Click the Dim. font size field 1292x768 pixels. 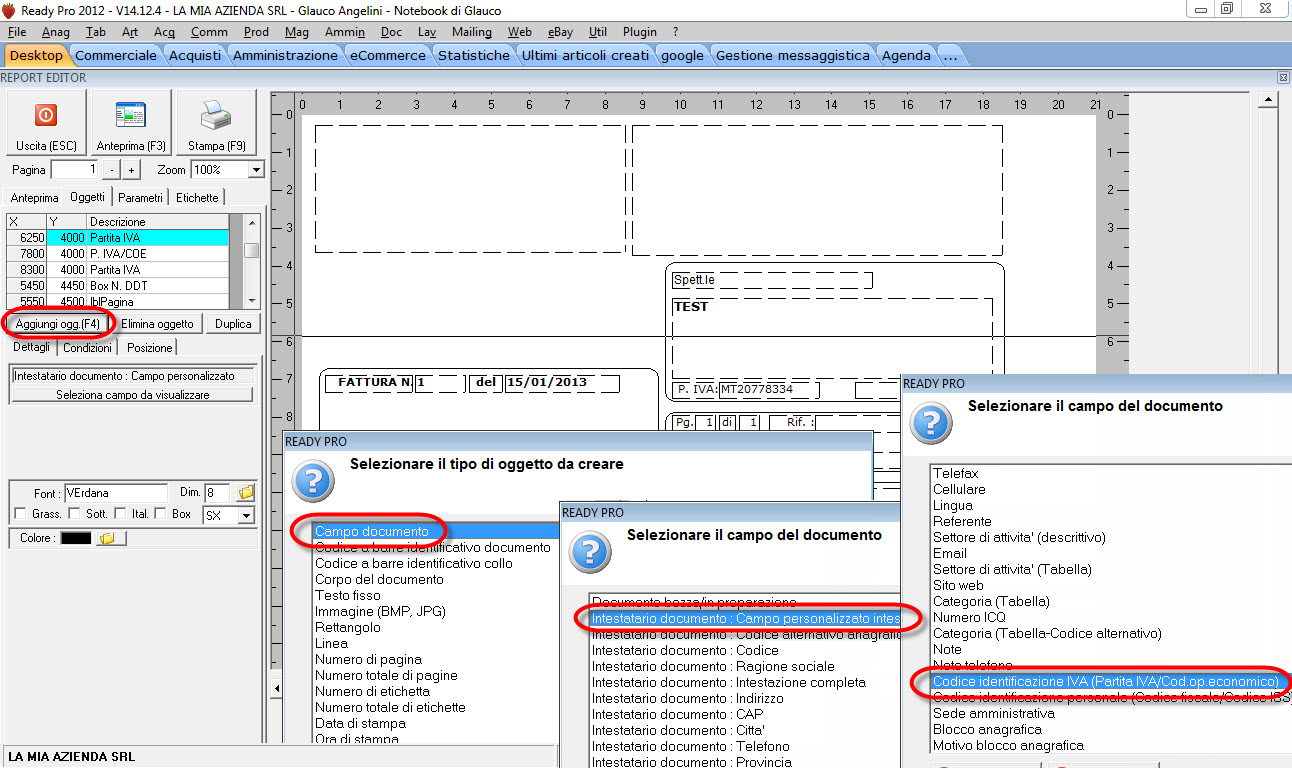217,493
